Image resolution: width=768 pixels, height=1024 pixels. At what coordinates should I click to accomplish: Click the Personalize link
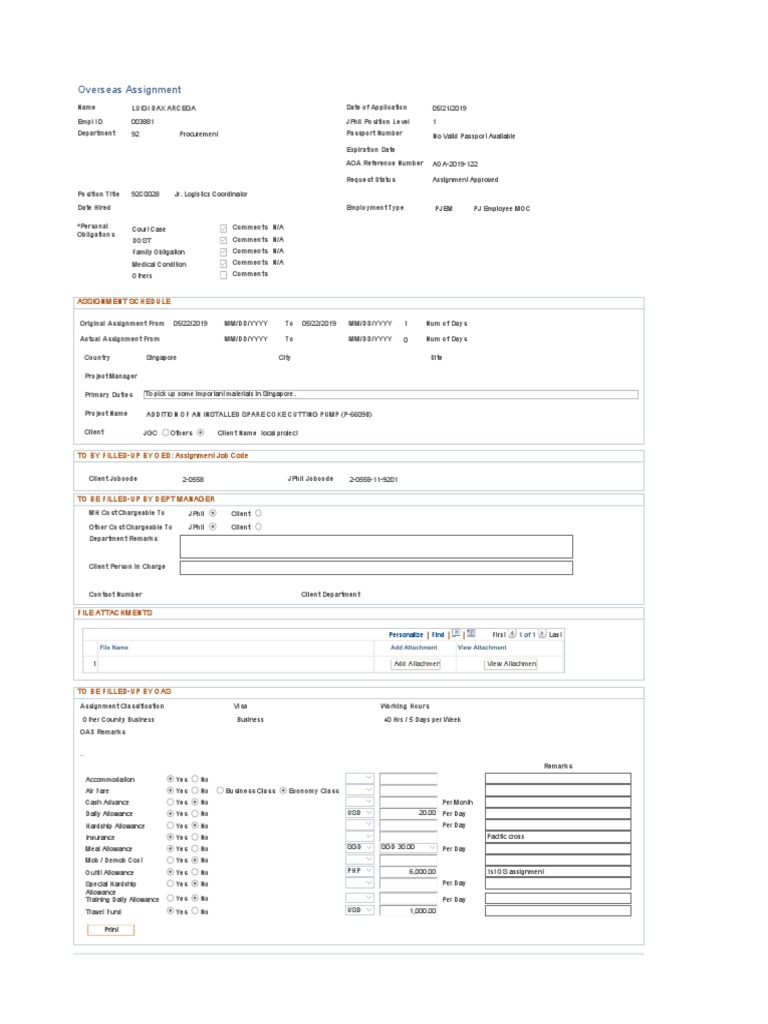coord(406,634)
